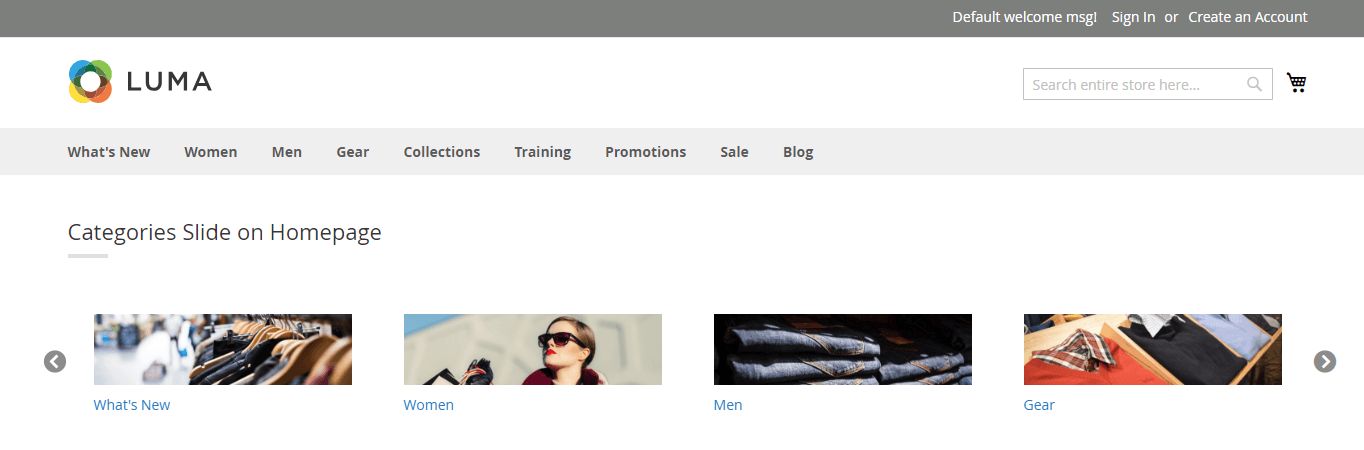The image size is (1364, 450).
Task: Click the Luma logo icon
Action: click(90, 81)
